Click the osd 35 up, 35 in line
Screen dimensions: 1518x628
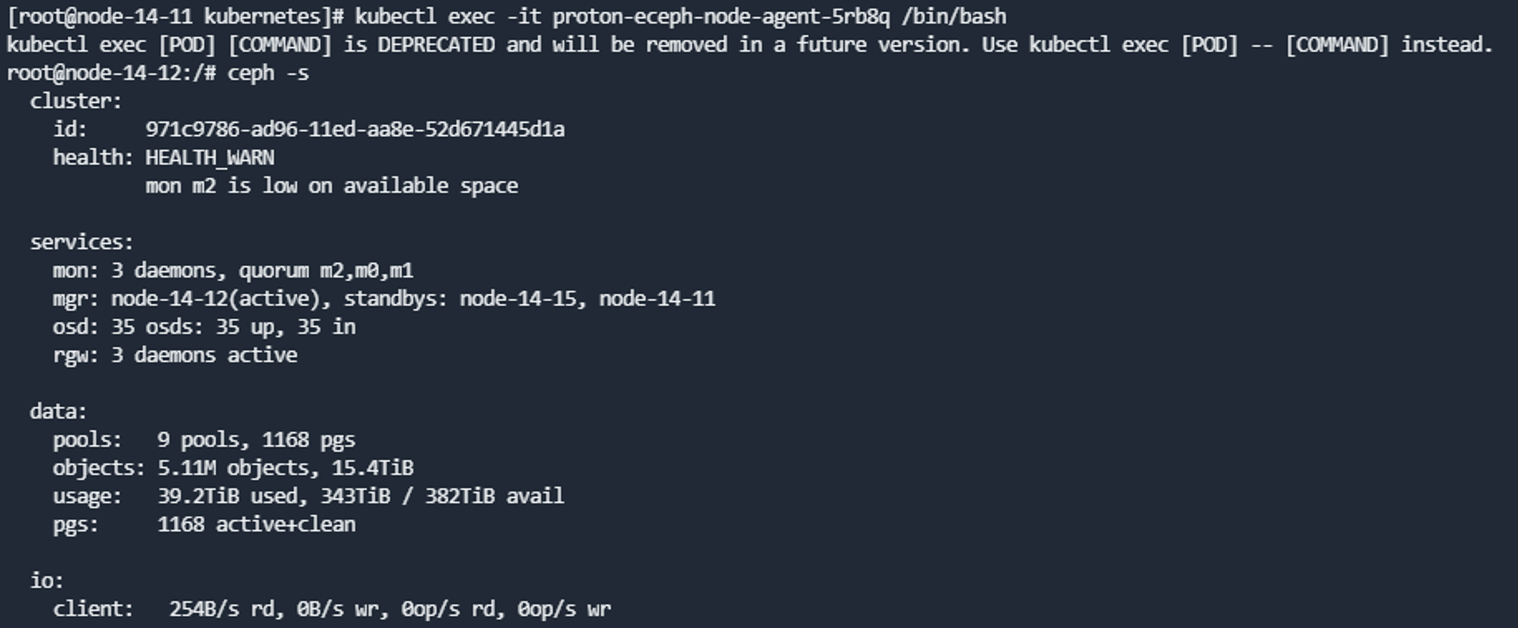tap(204, 326)
